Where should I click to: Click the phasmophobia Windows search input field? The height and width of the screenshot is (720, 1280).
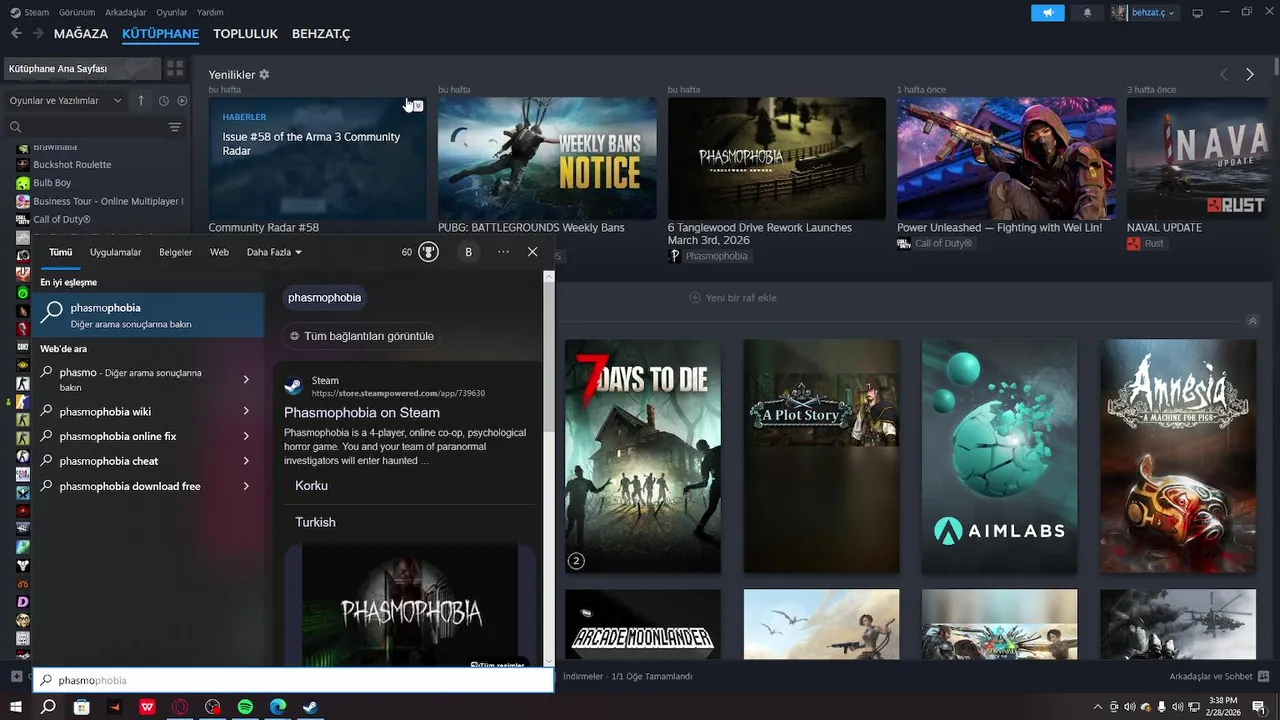coord(293,680)
